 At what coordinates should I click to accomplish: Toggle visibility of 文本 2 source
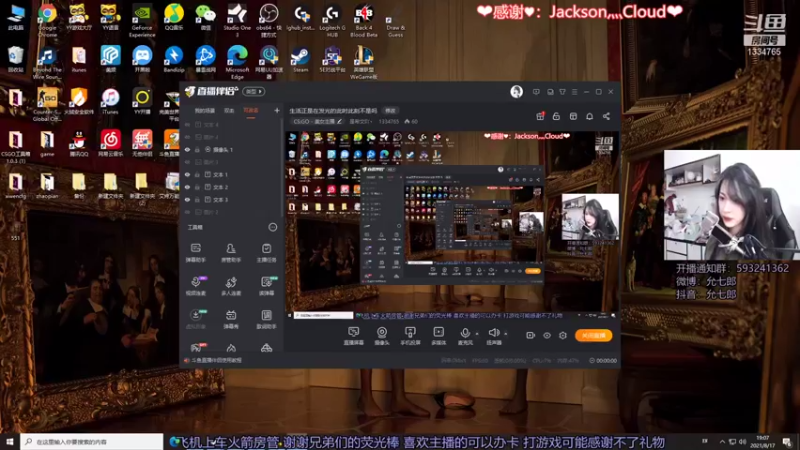point(187,187)
